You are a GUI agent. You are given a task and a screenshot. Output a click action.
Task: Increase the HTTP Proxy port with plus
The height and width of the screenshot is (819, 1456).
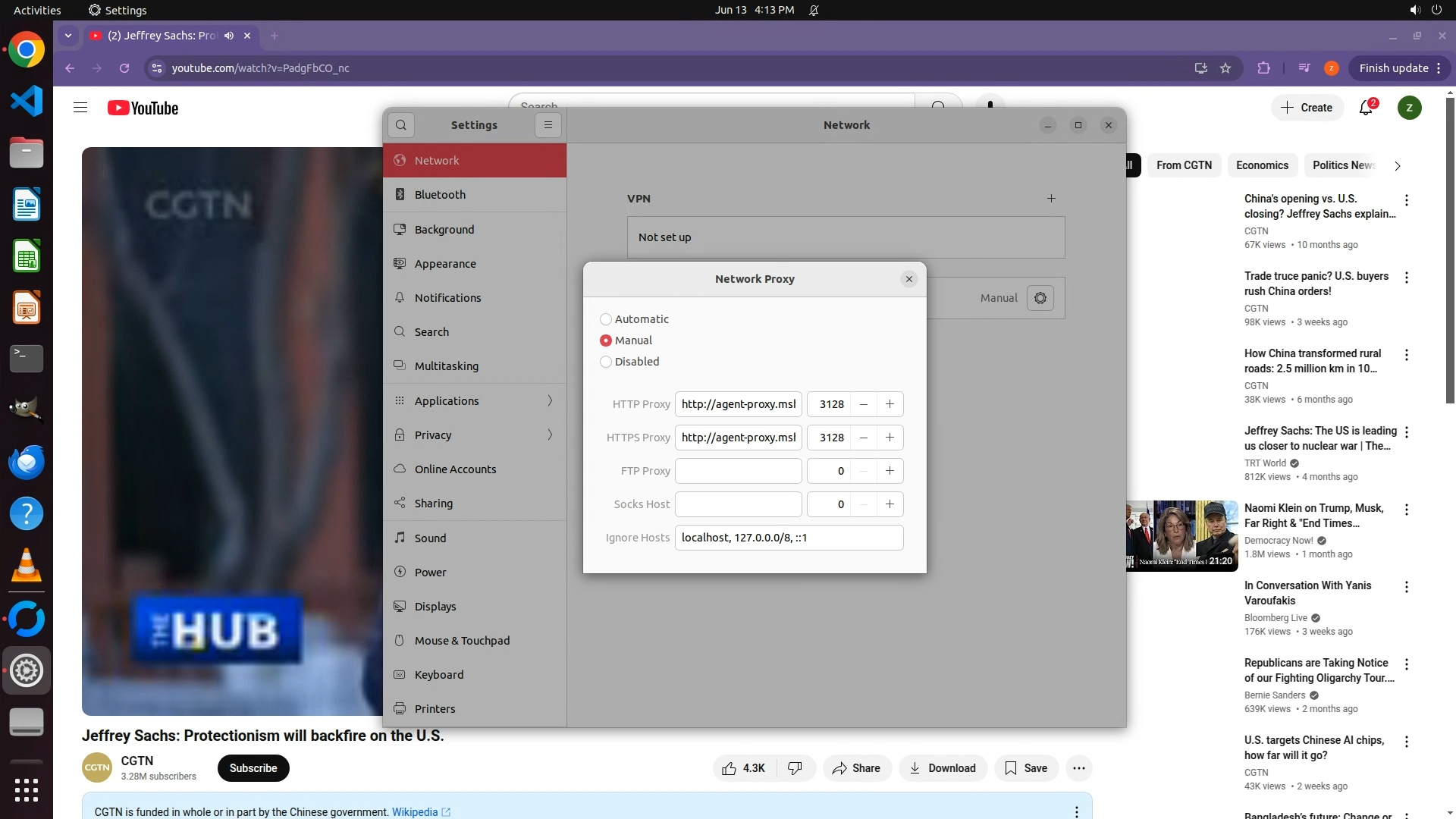(890, 404)
